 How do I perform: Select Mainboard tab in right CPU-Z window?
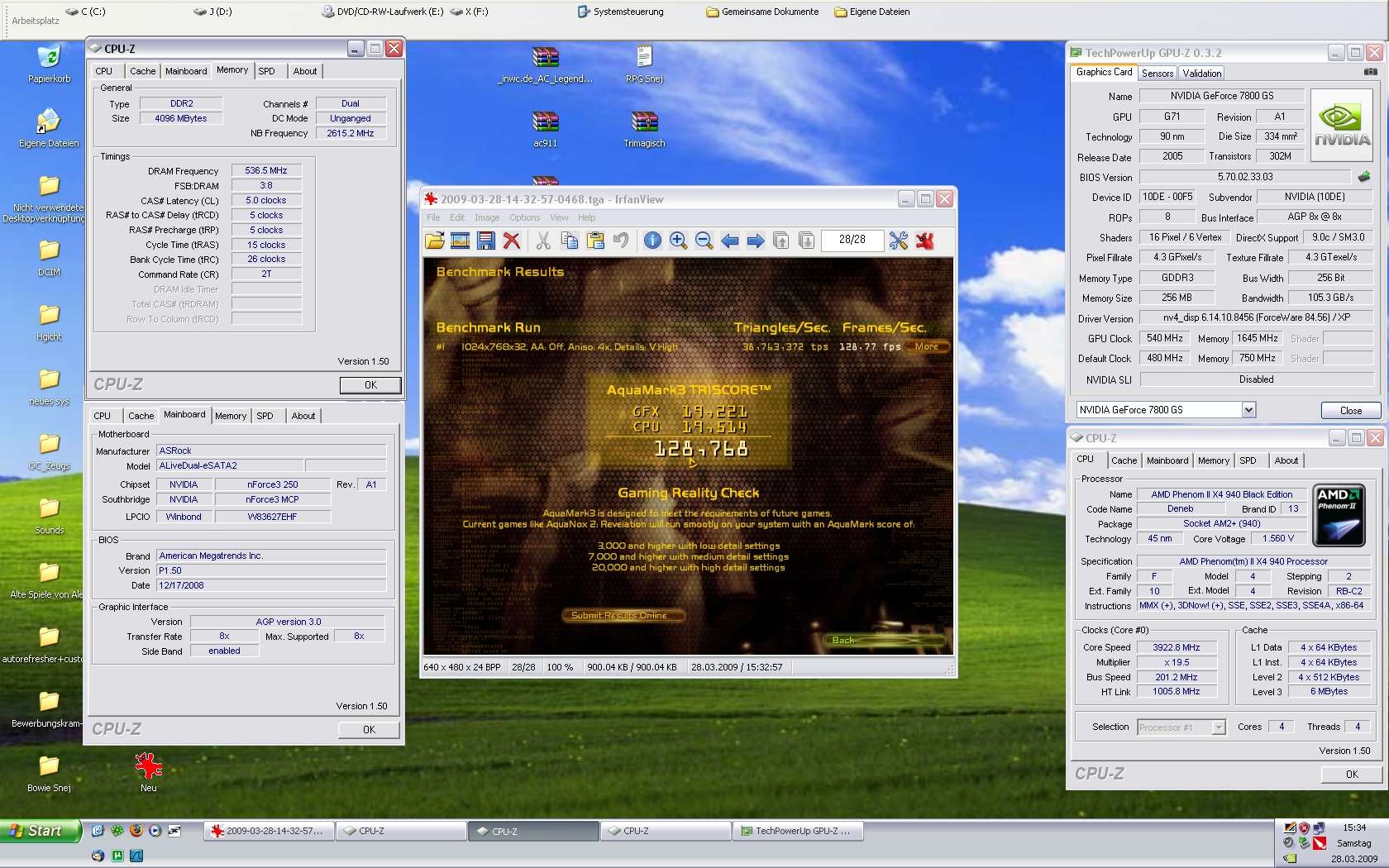(x=1167, y=460)
